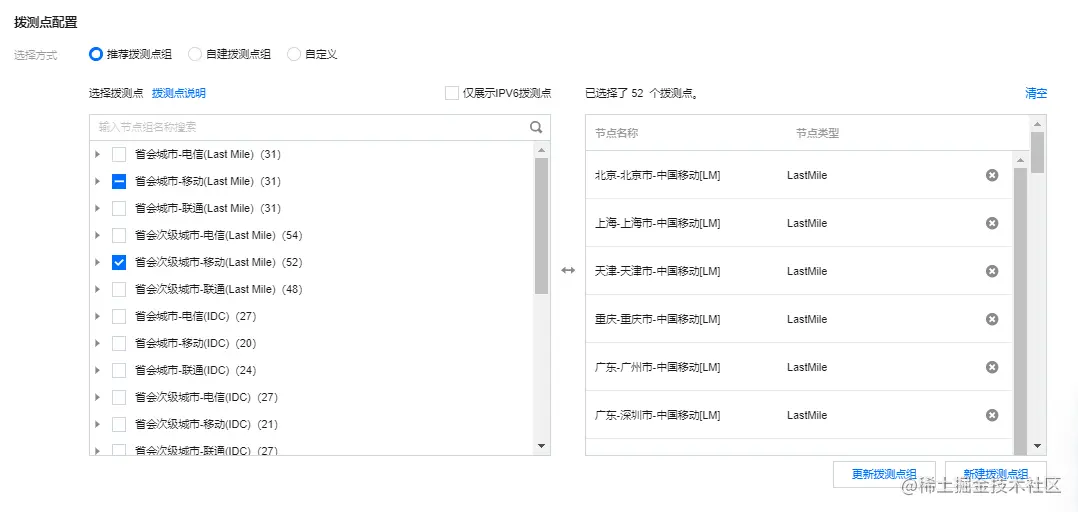Click 天津-天津市-中国移动[LM] node name
Viewport: 1078px width, 512px height.
click(658, 271)
